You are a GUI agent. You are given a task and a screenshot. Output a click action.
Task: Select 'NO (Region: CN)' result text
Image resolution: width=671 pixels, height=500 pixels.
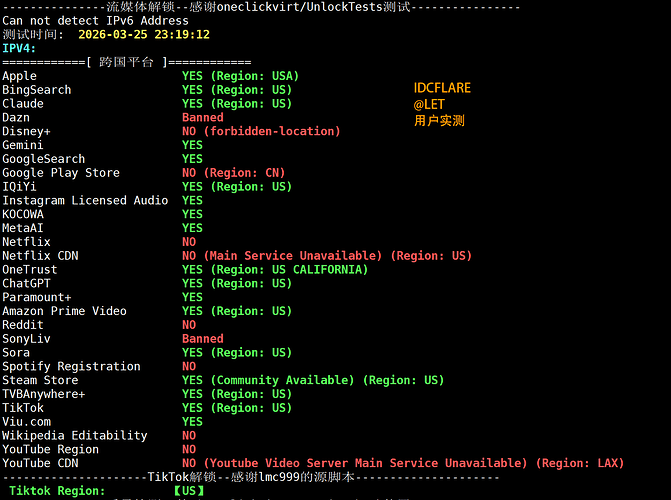coord(233,173)
